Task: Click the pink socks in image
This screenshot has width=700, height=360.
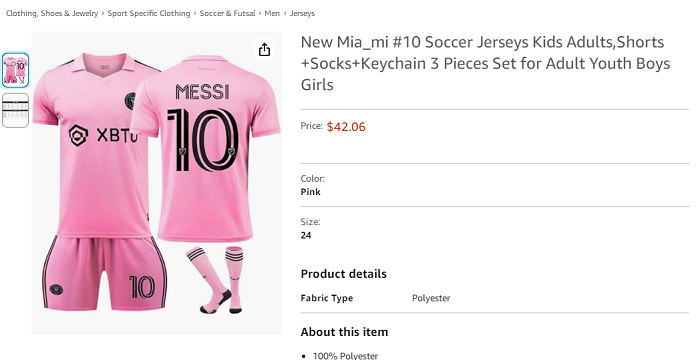Action: [x=215, y=280]
